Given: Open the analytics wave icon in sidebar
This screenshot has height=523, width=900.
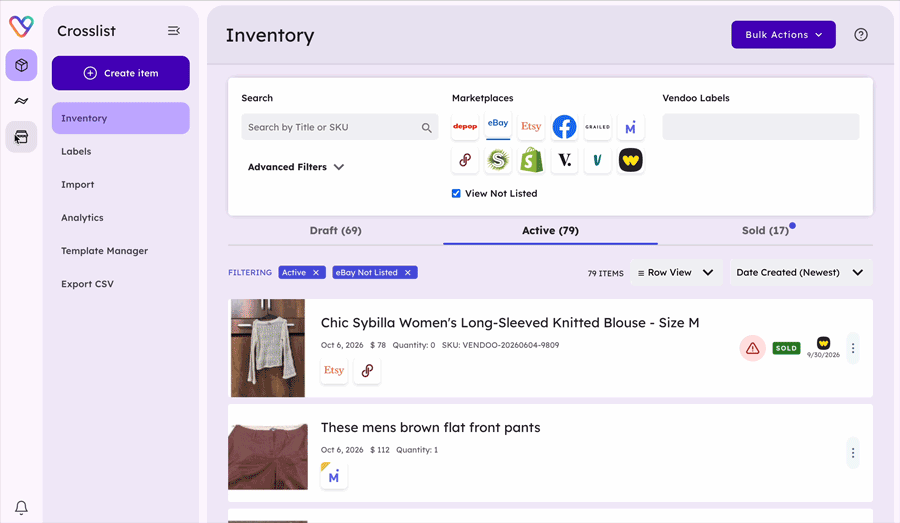Looking at the screenshot, I should tap(21, 101).
